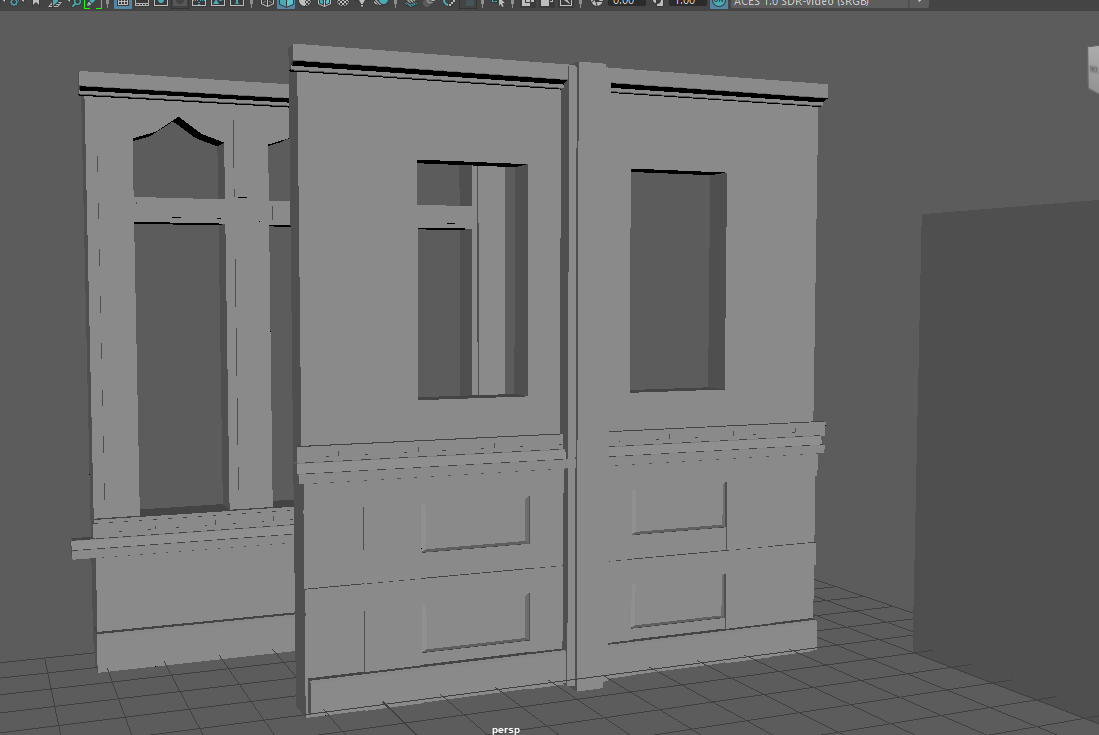Toggle the X-ray joints icon

tap(566, 3)
